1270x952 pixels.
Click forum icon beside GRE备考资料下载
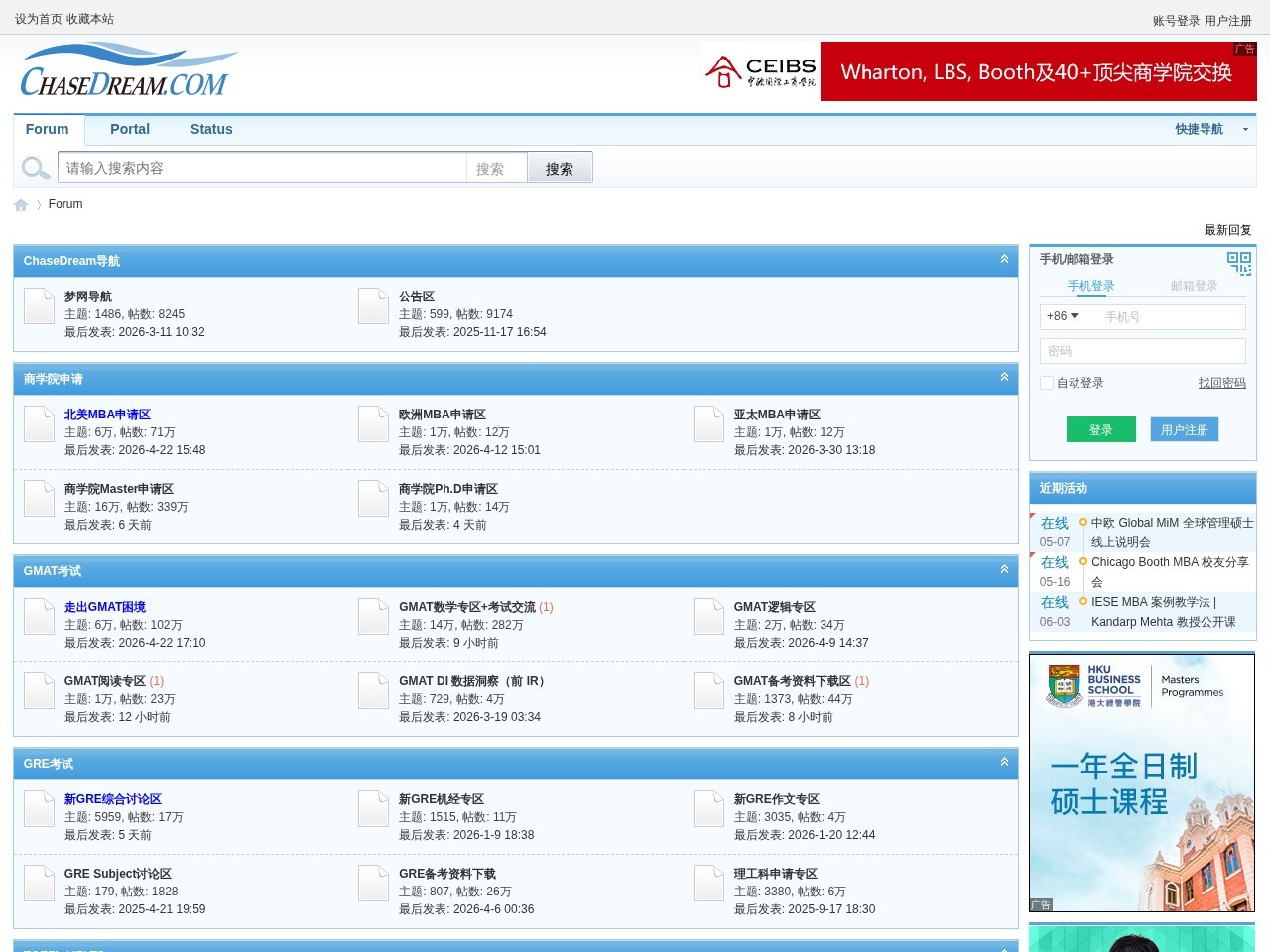pyautogui.click(x=374, y=883)
